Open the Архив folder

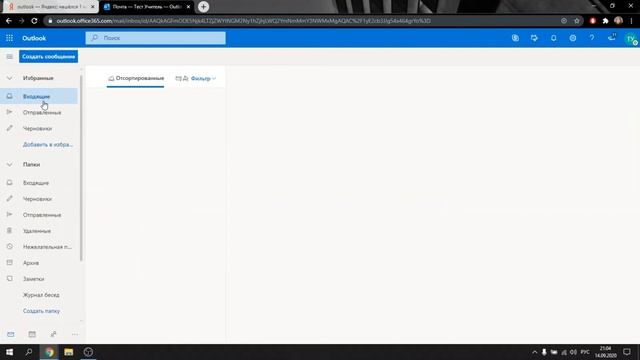[39, 263]
